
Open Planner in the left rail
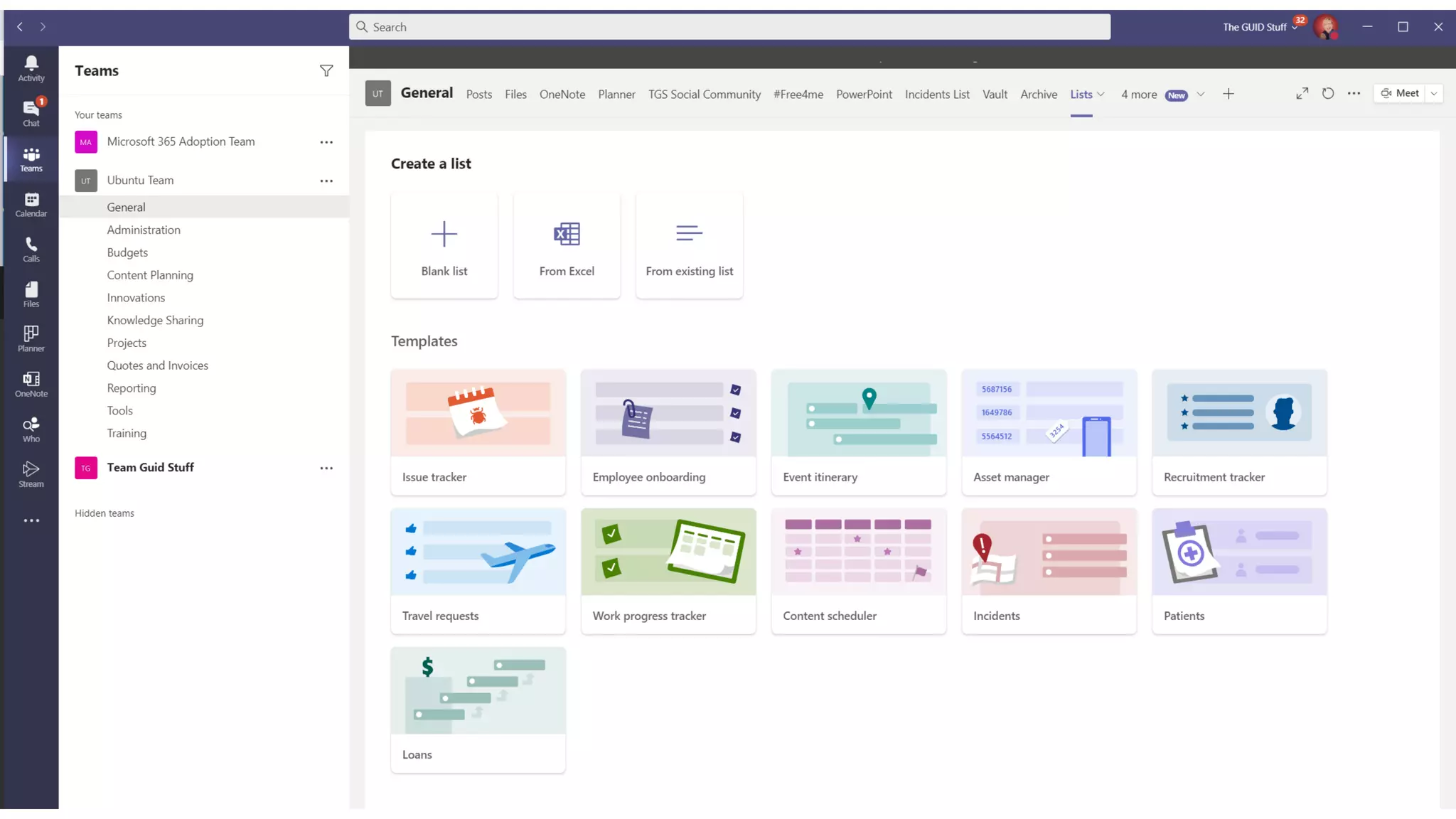(31, 338)
